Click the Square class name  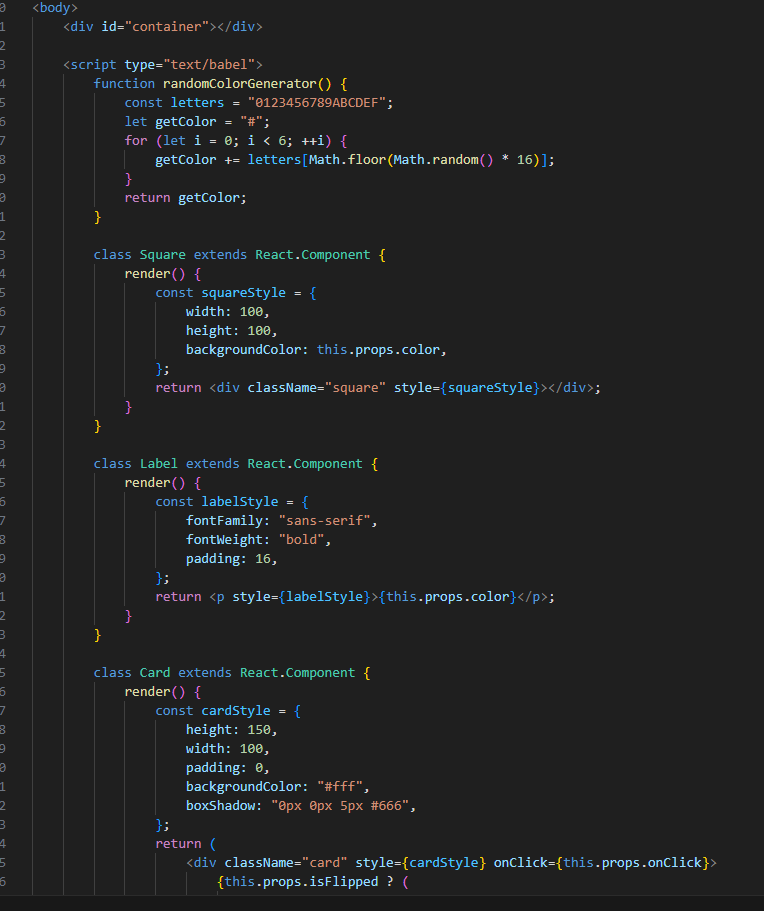163,255
